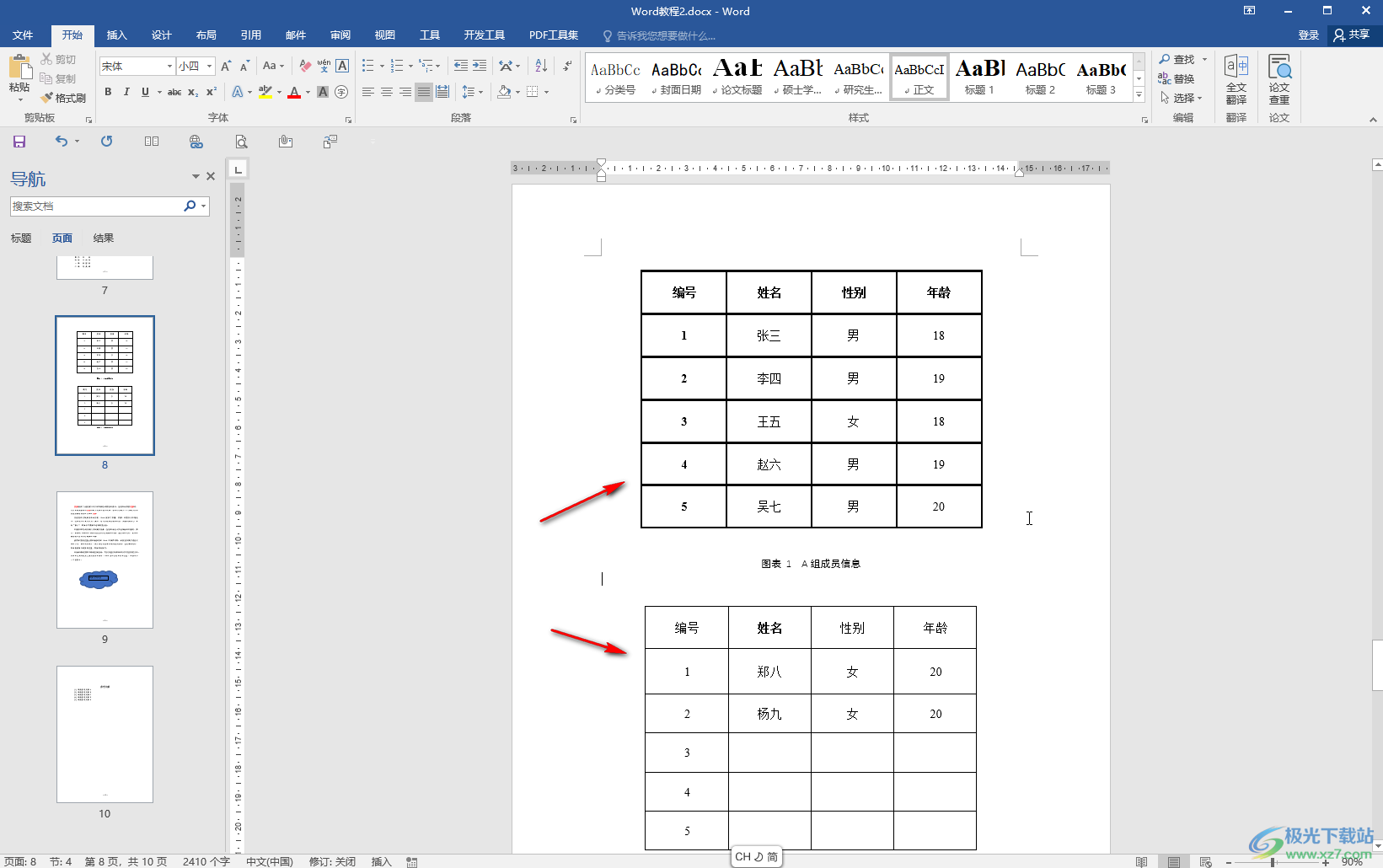Open the 文件 menu
This screenshot has width=1383, height=868.
click(23, 35)
